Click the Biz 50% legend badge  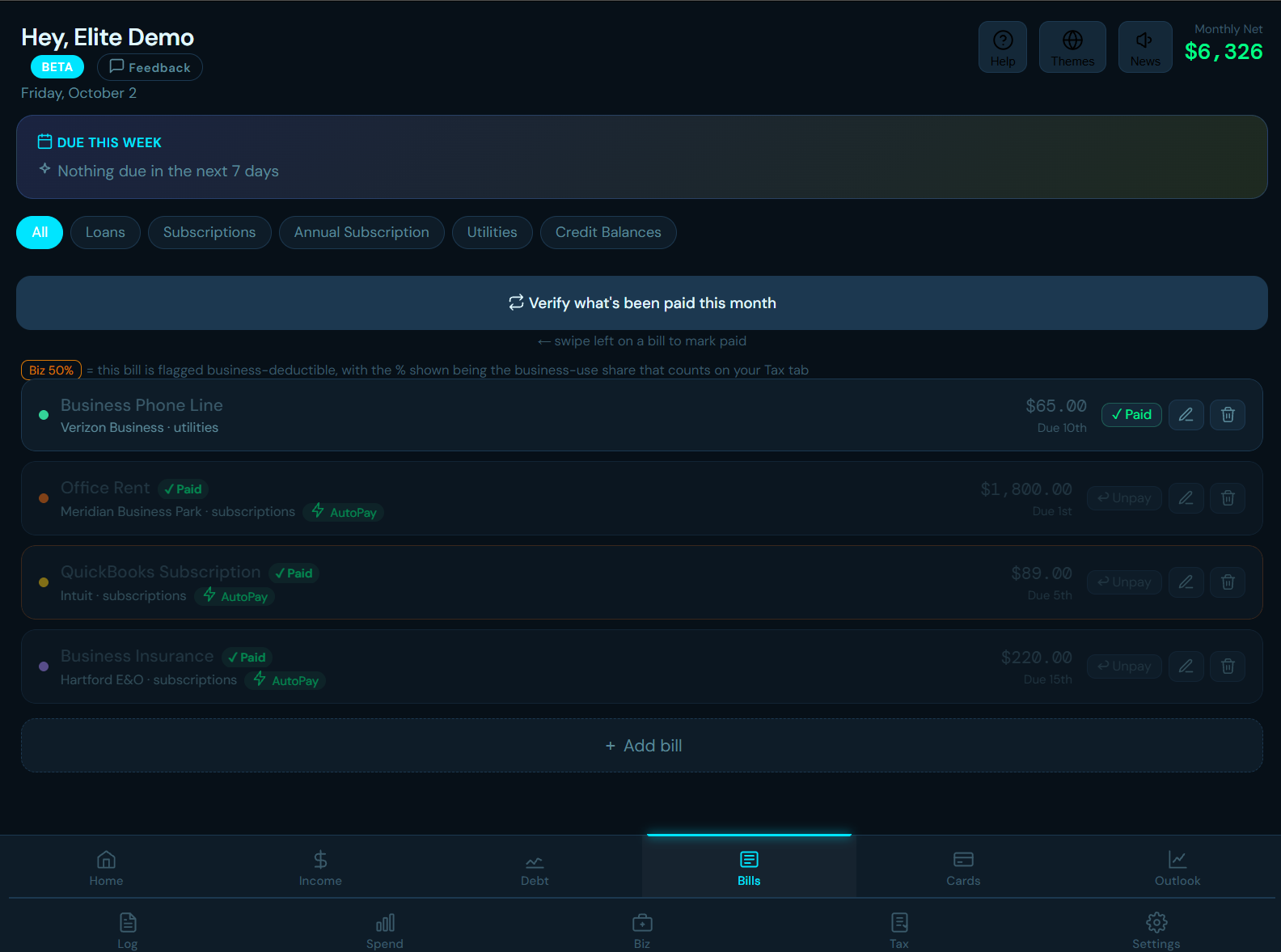tap(51, 370)
